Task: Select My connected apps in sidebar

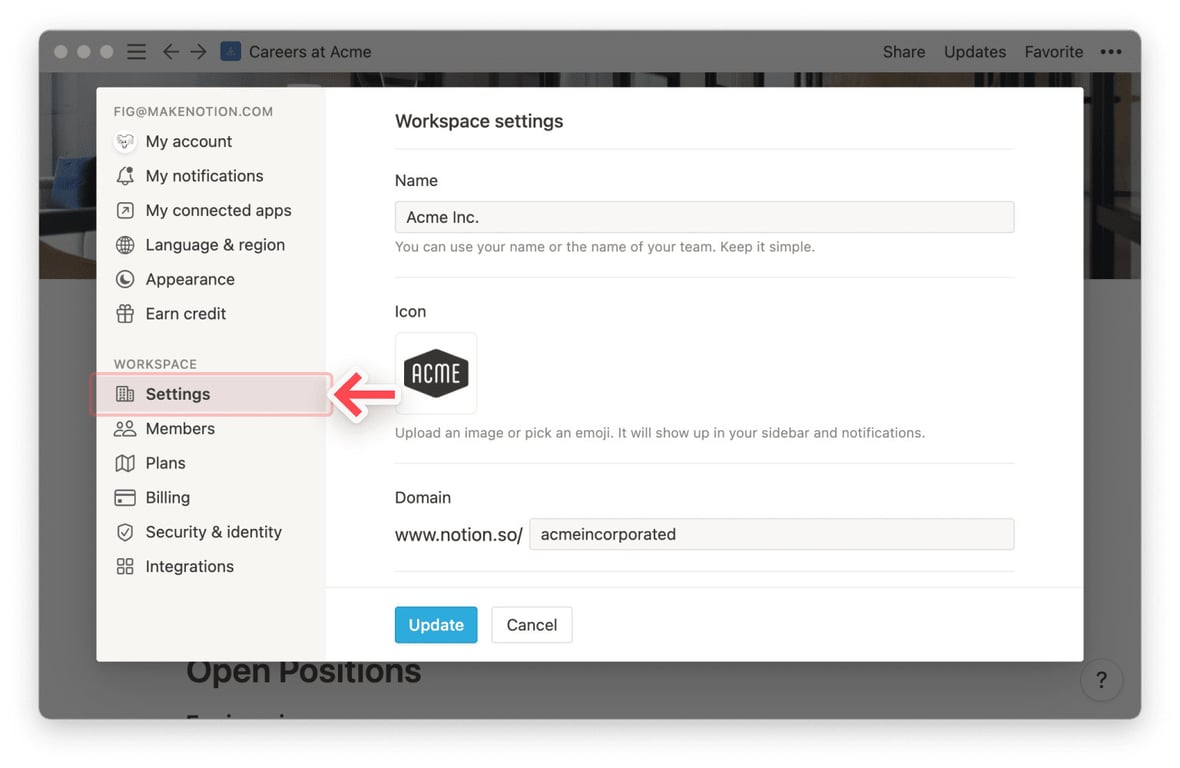Action: [x=218, y=211]
